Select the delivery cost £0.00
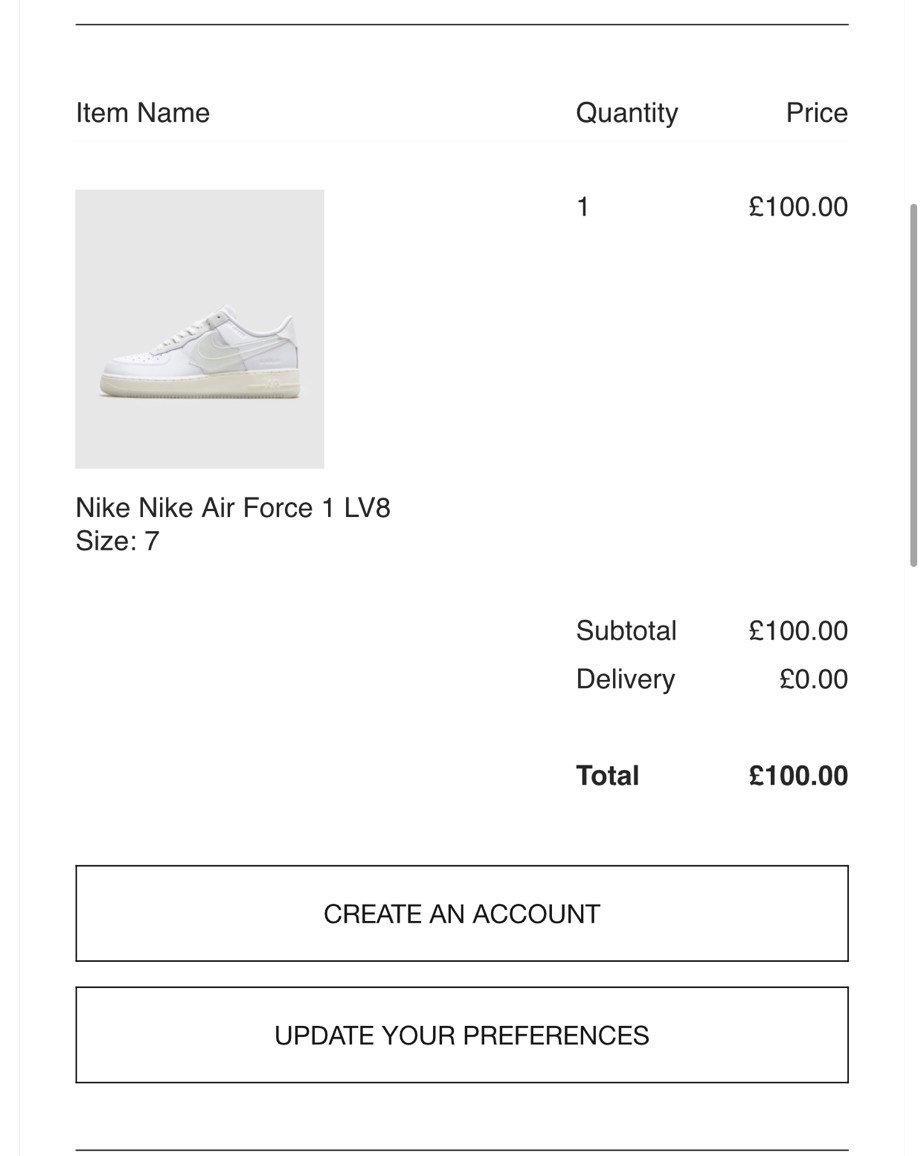The width and height of the screenshot is (924, 1156). point(813,680)
